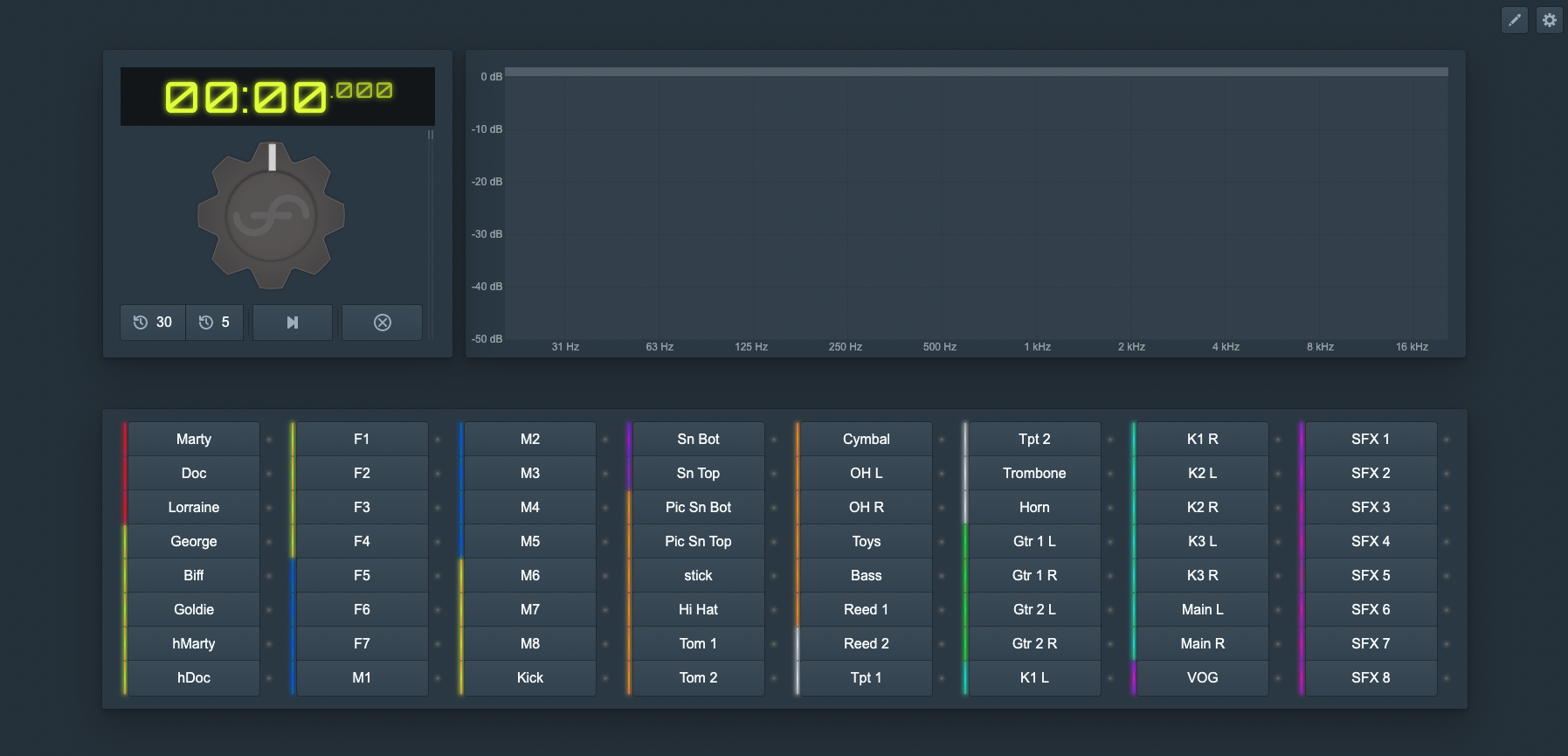
Task: Select the Goldie channel
Action: pos(194,609)
